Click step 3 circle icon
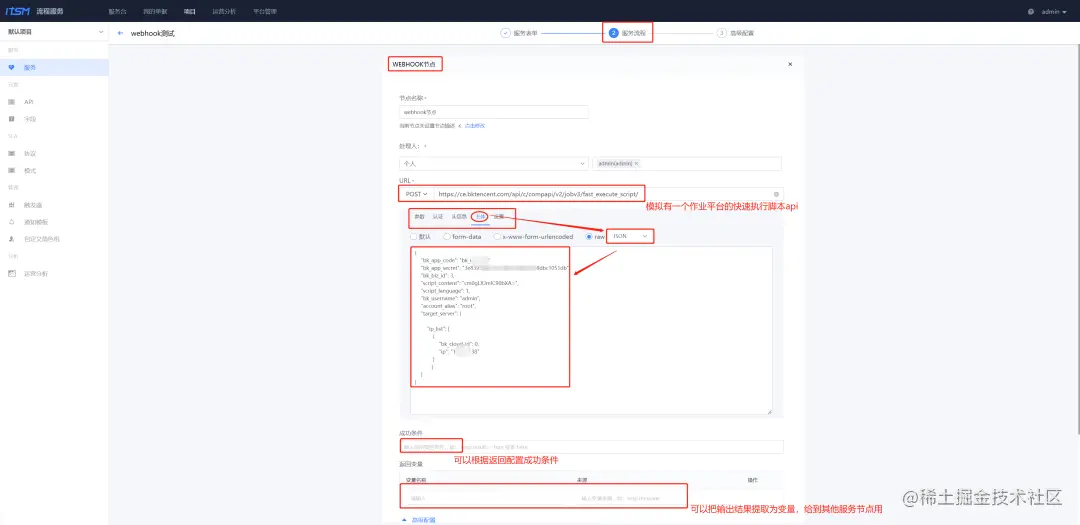Screen dimensions: 1080x525 click(721, 33)
